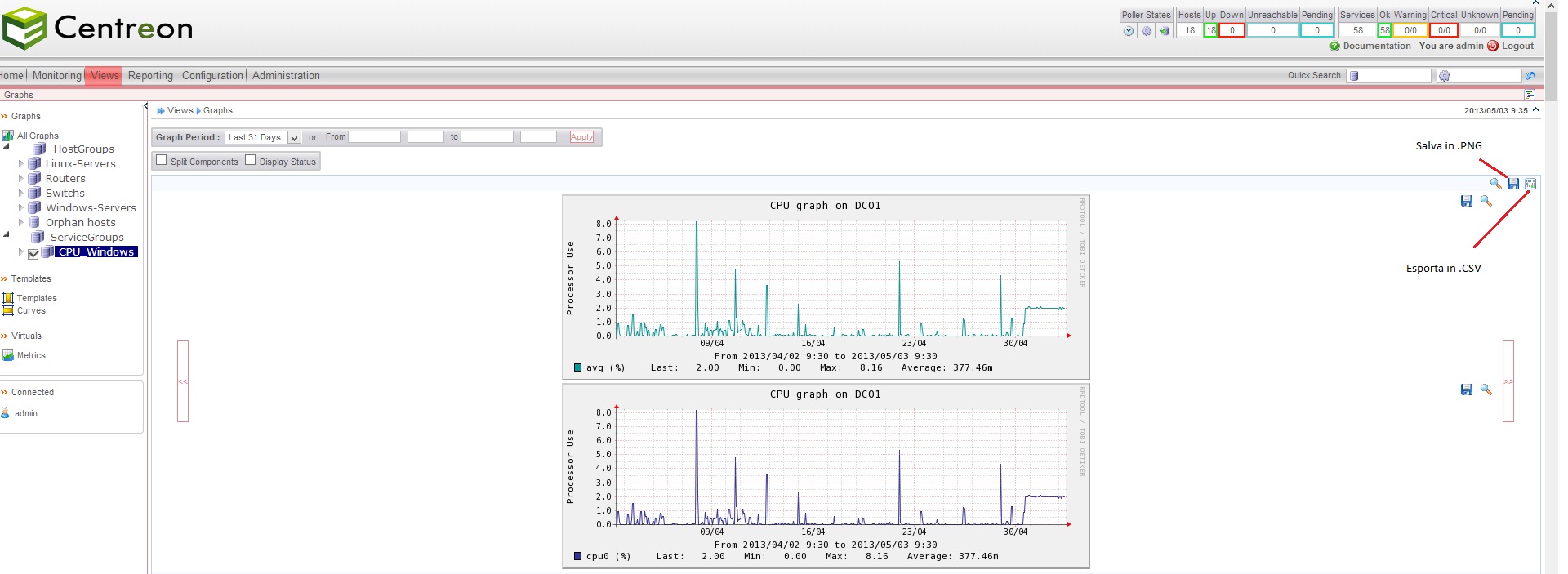The width and height of the screenshot is (1568, 574).
Task: Click the Hosts Down count box
Action: [1232, 30]
